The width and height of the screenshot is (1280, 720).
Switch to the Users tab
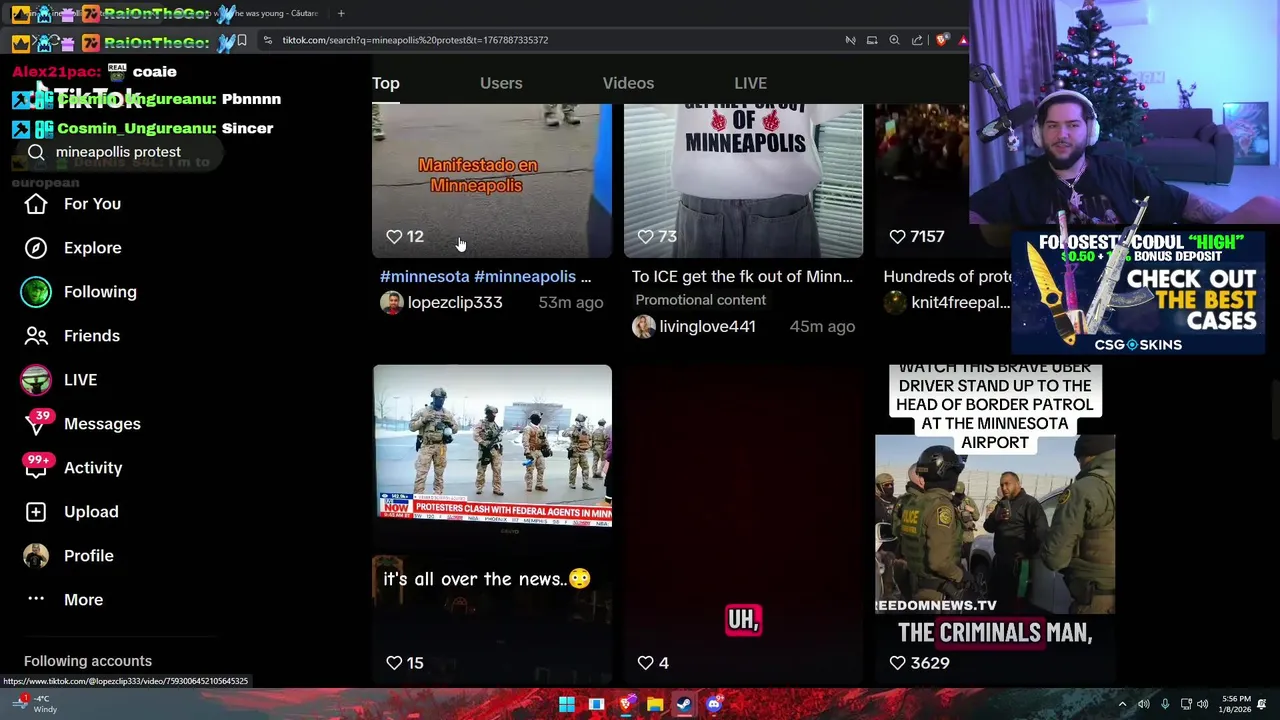point(501,83)
